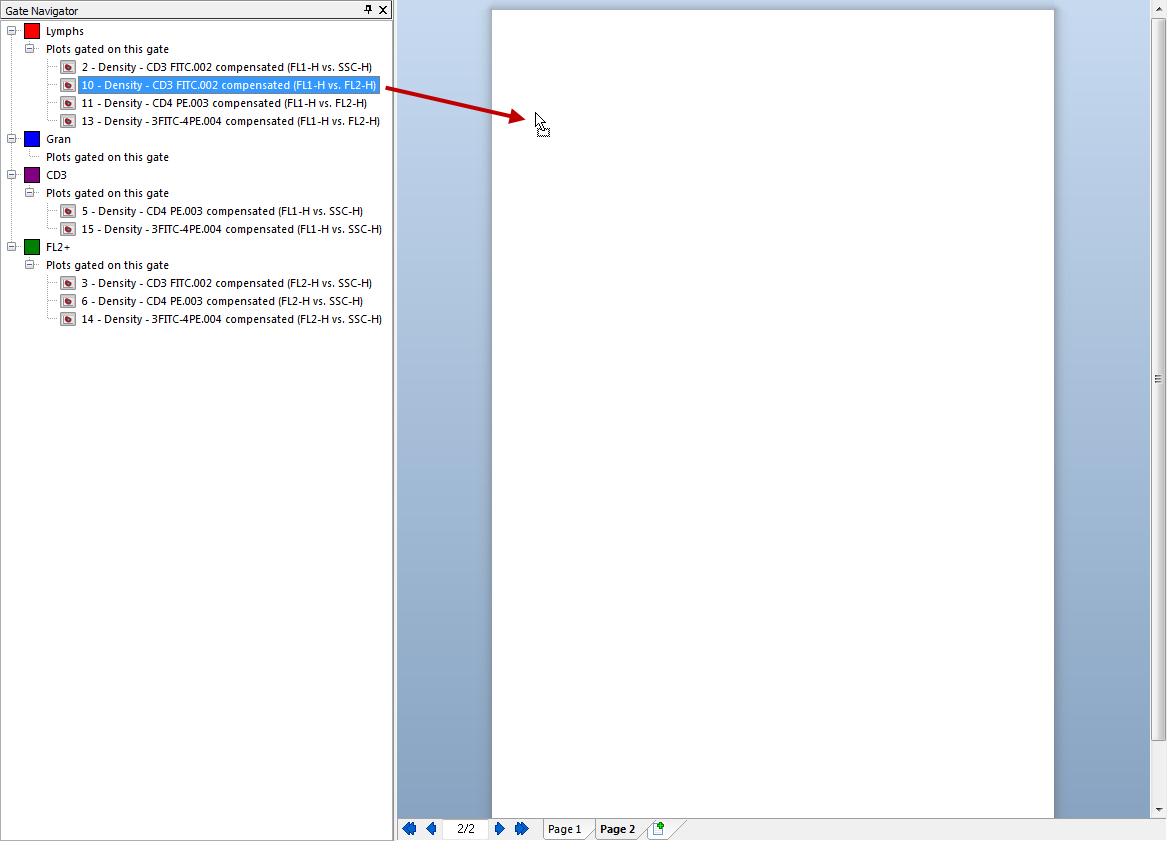Viewport: 1167px width, 841px height.
Task: Click the red Lymphs color swatch
Action: (32, 31)
